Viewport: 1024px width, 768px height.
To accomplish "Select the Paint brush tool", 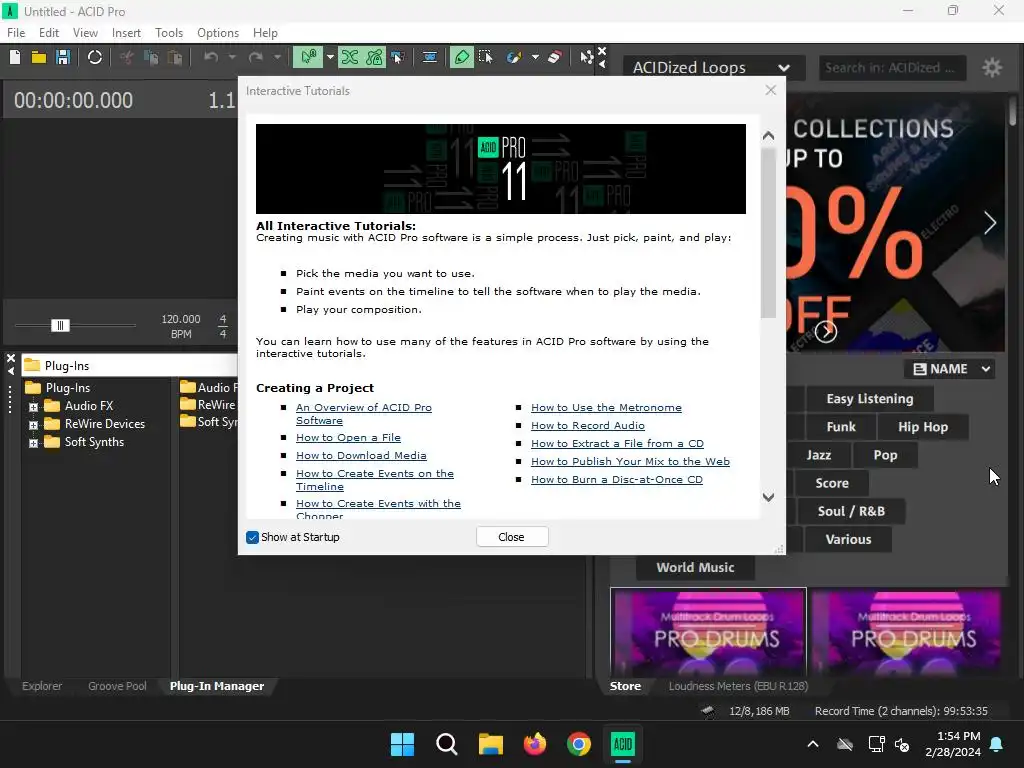I will (514, 57).
